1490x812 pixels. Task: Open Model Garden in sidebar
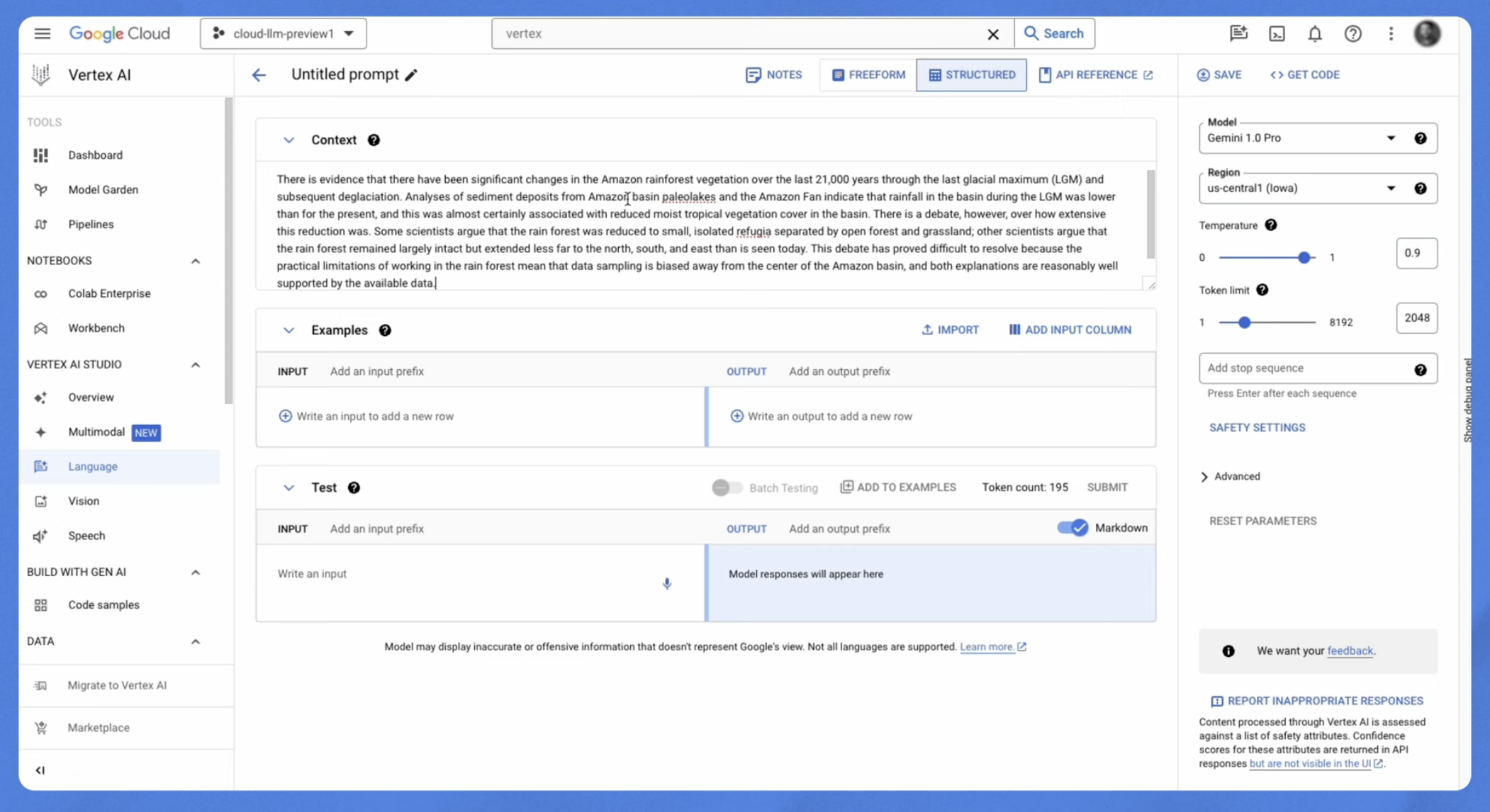click(x=104, y=189)
